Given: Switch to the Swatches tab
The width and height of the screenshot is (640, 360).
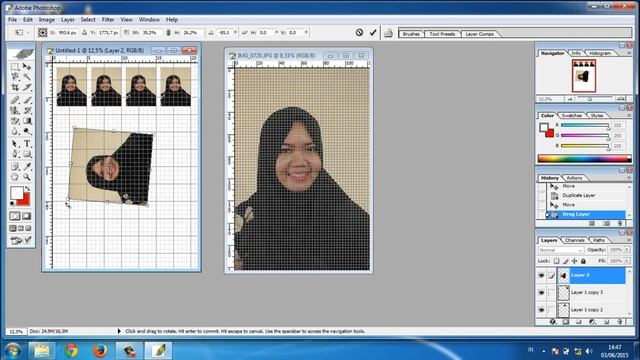Looking at the screenshot, I should (571, 116).
